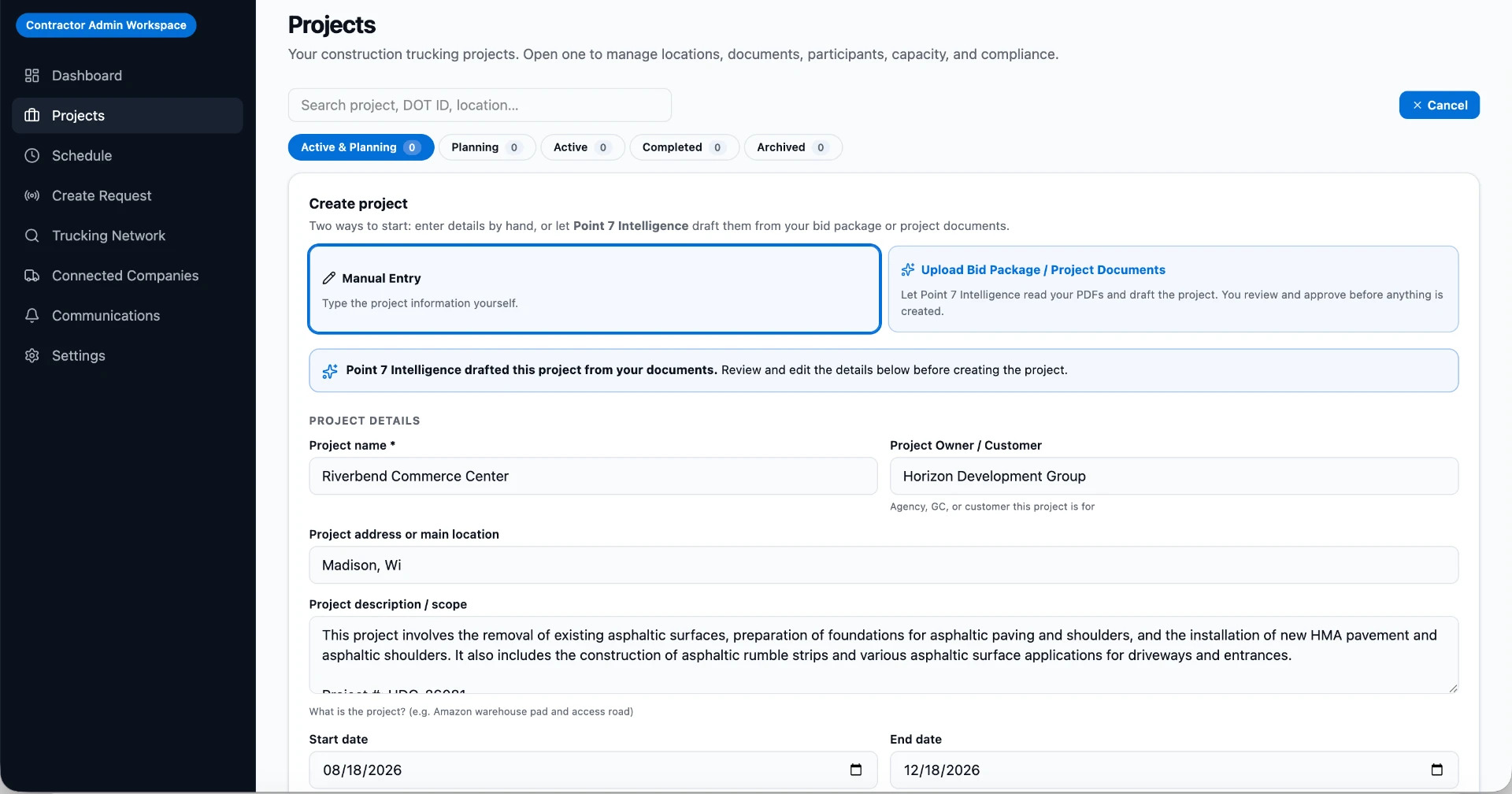
Task: Choose the Manual Entry option card
Action: [595, 289]
